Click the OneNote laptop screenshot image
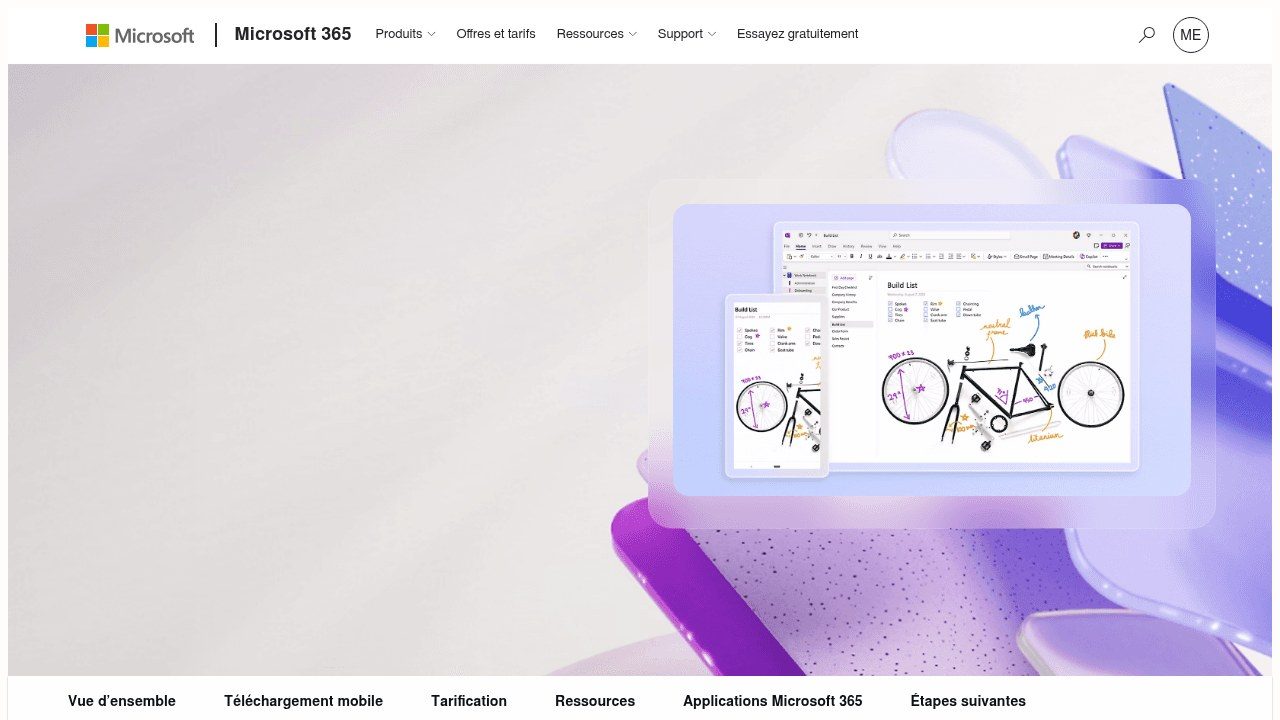 click(x=957, y=345)
